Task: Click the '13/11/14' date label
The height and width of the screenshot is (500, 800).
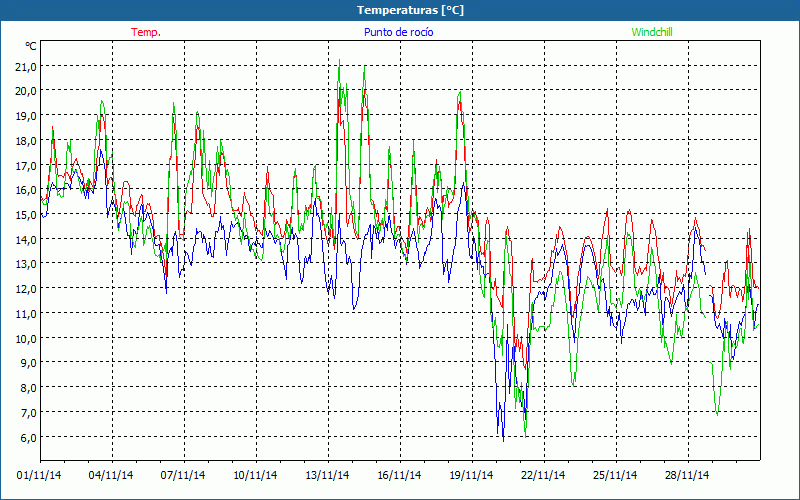Action: 327,475
